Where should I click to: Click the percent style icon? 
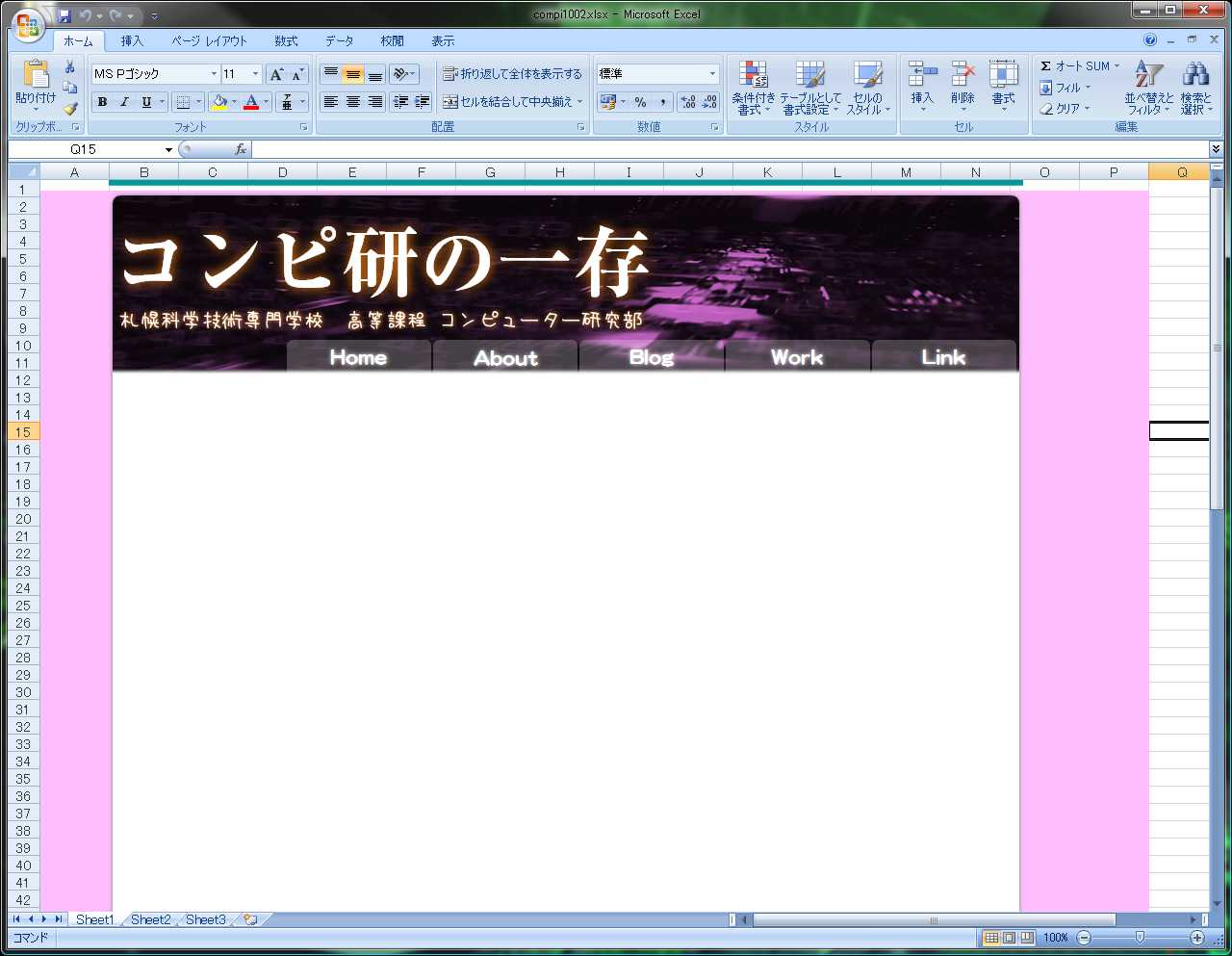(640, 102)
